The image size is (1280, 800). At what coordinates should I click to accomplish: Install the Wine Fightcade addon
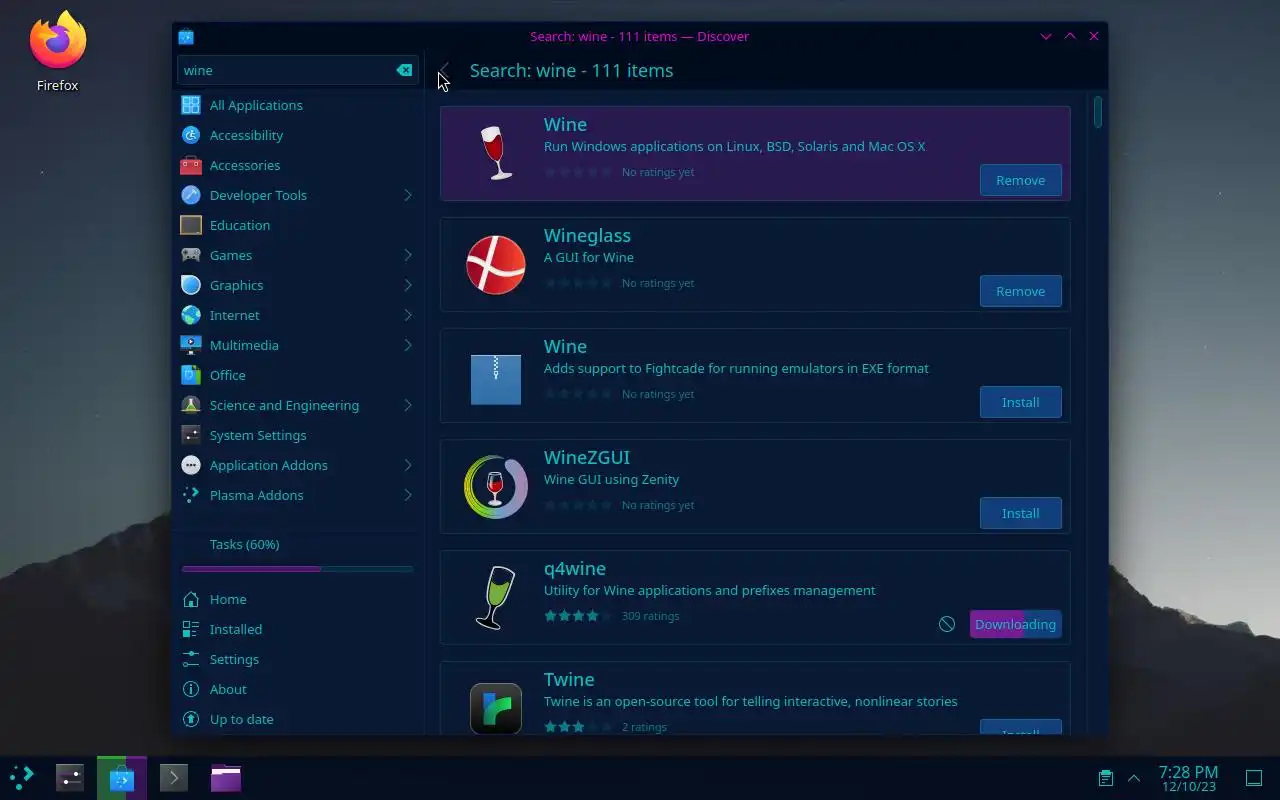pyautogui.click(x=1020, y=402)
